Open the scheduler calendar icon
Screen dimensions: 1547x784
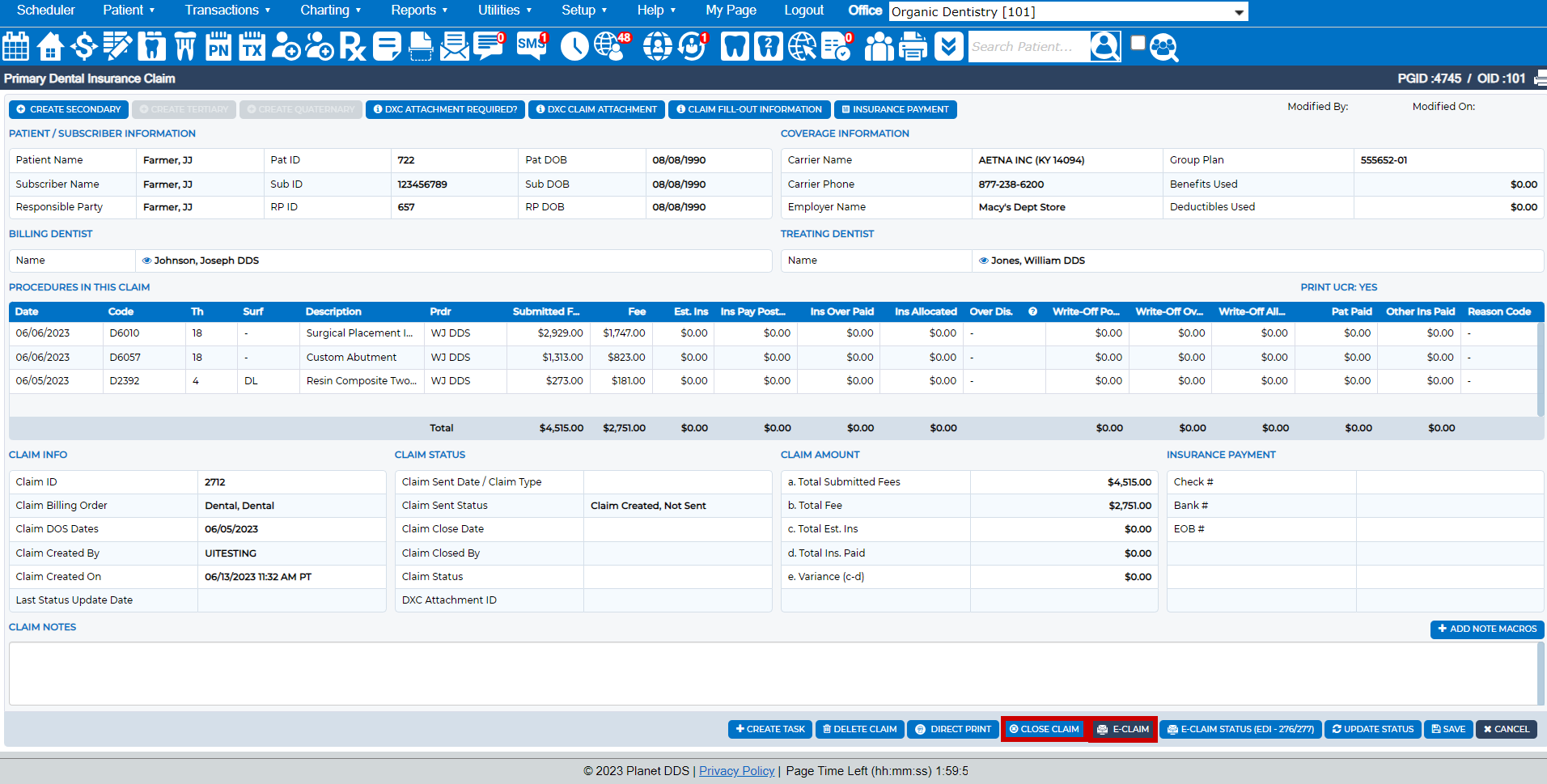coord(16,46)
